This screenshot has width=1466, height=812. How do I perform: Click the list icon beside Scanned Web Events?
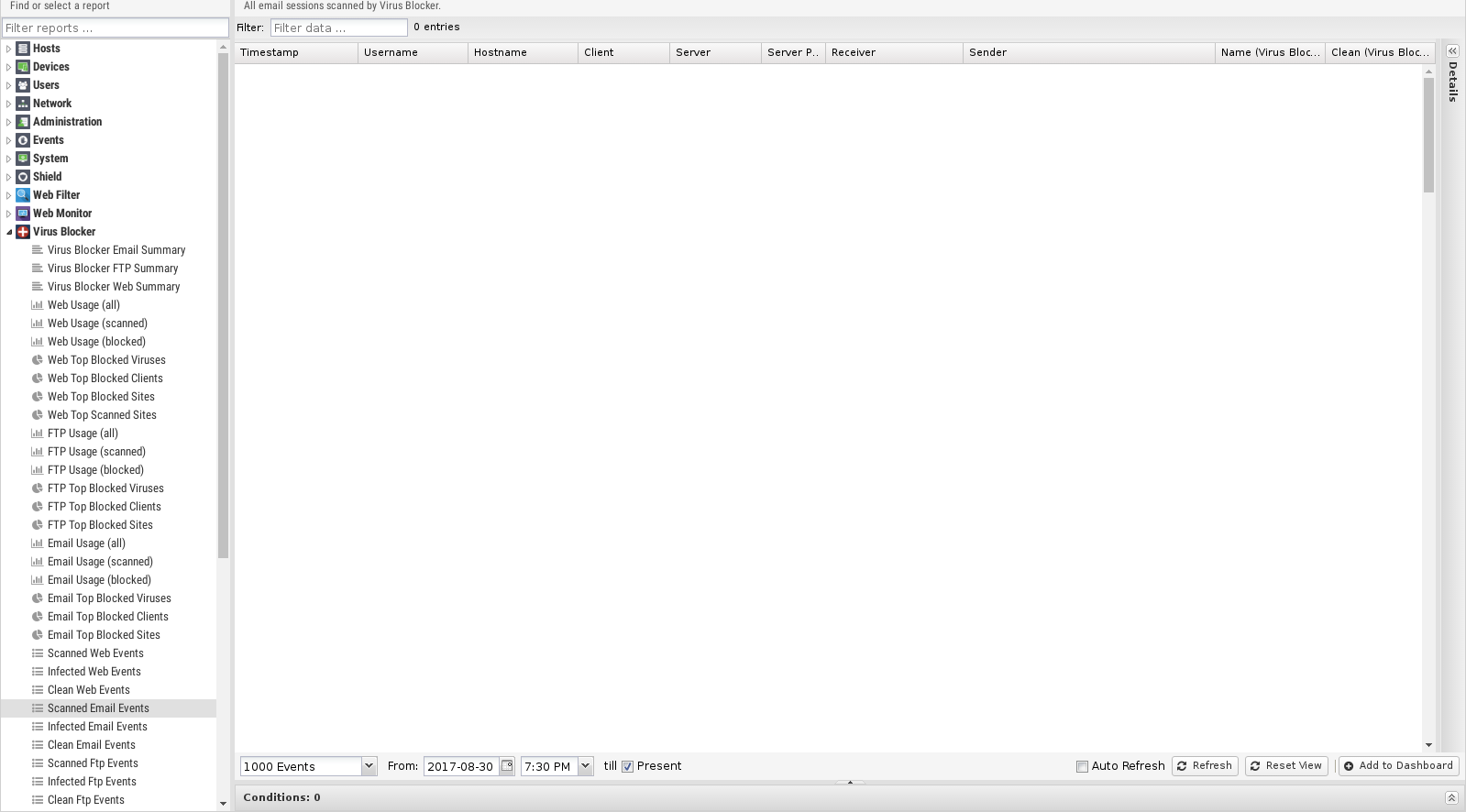[38, 653]
